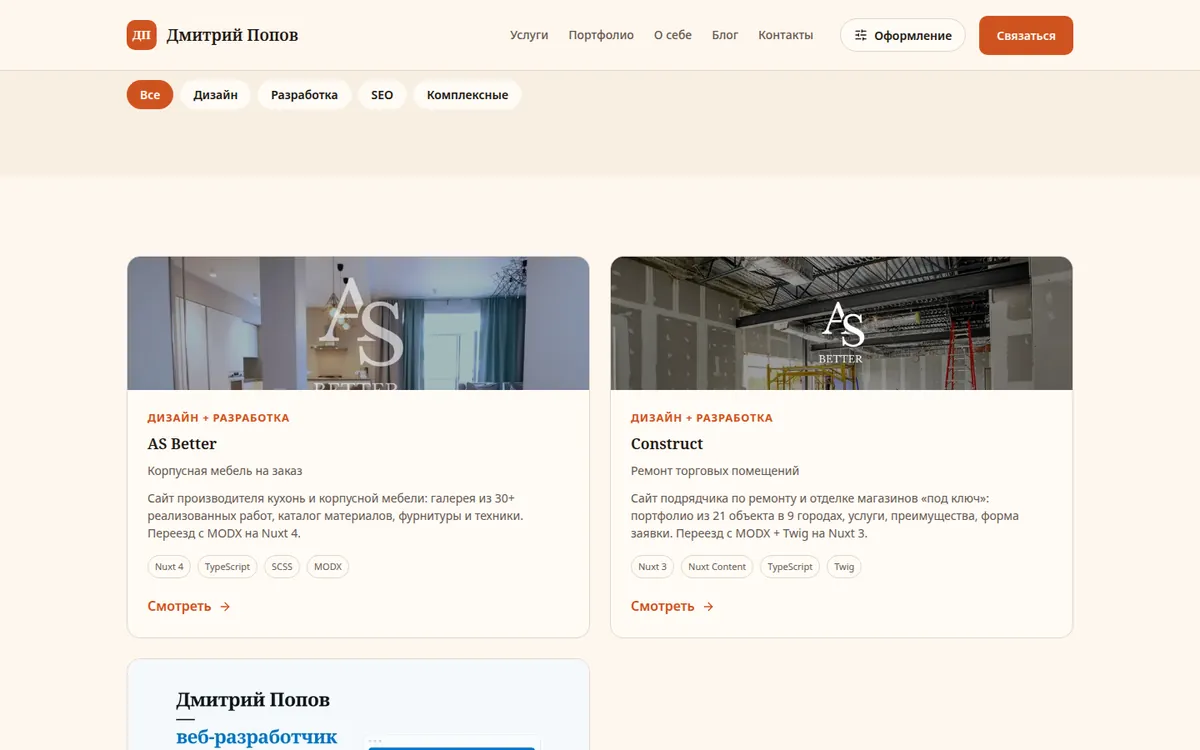Open the Блог navigation link

(x=725, y=35)
